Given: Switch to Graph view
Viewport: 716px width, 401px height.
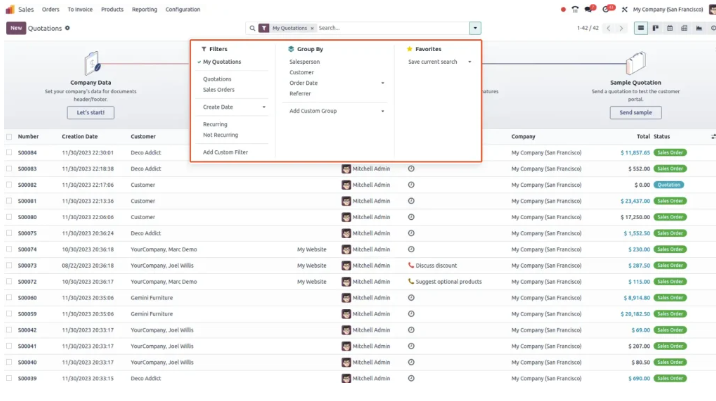Looking at the screenshot, I should [x=700, y=28].
